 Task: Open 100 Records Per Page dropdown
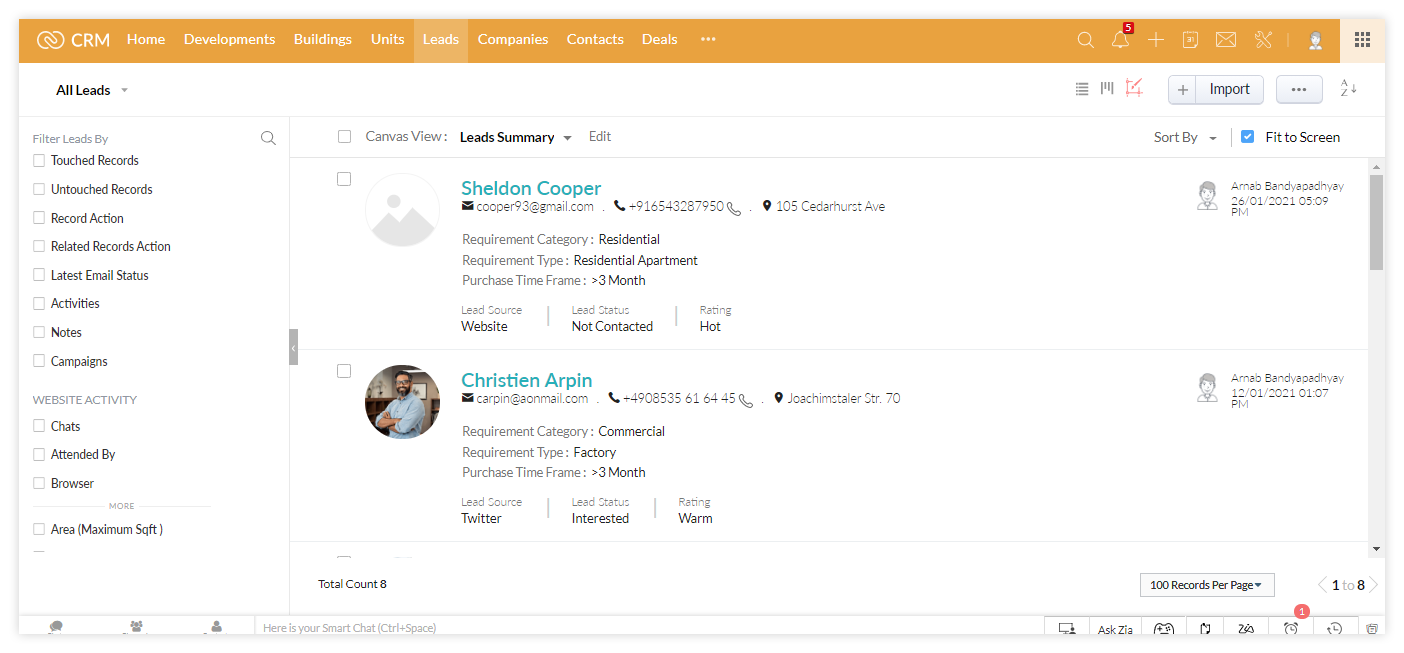pos(1205,585)
